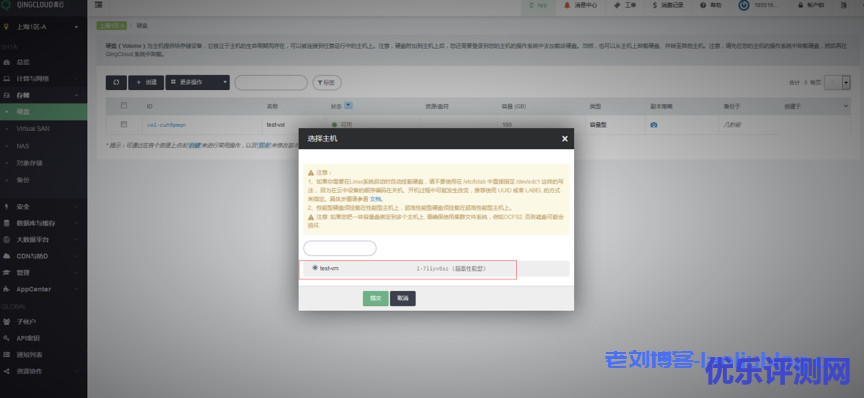Viewport: 864px width, 398px height.
Task: Expand 大数据平台 sidebar section
Action: point(44,240)
